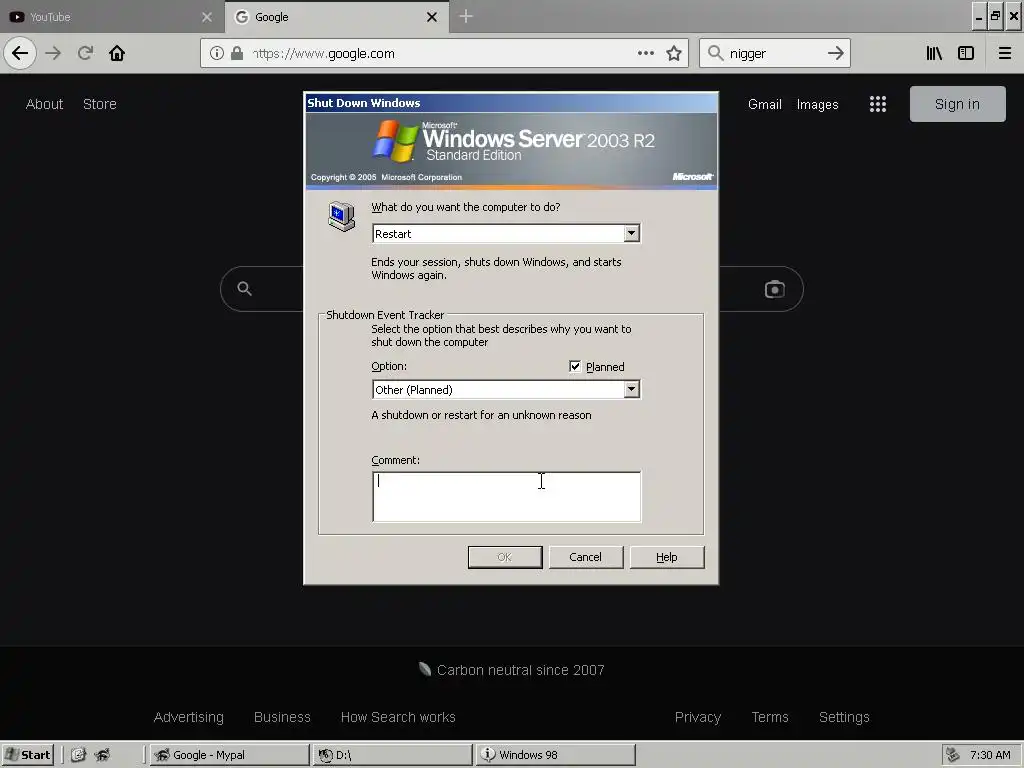Select the Google browser tab
The width and height of the screenshot is (1024, 768).
(337, 17)
